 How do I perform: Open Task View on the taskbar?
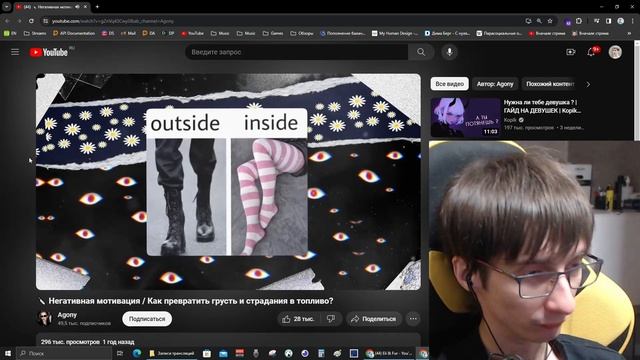click(120, 353)
